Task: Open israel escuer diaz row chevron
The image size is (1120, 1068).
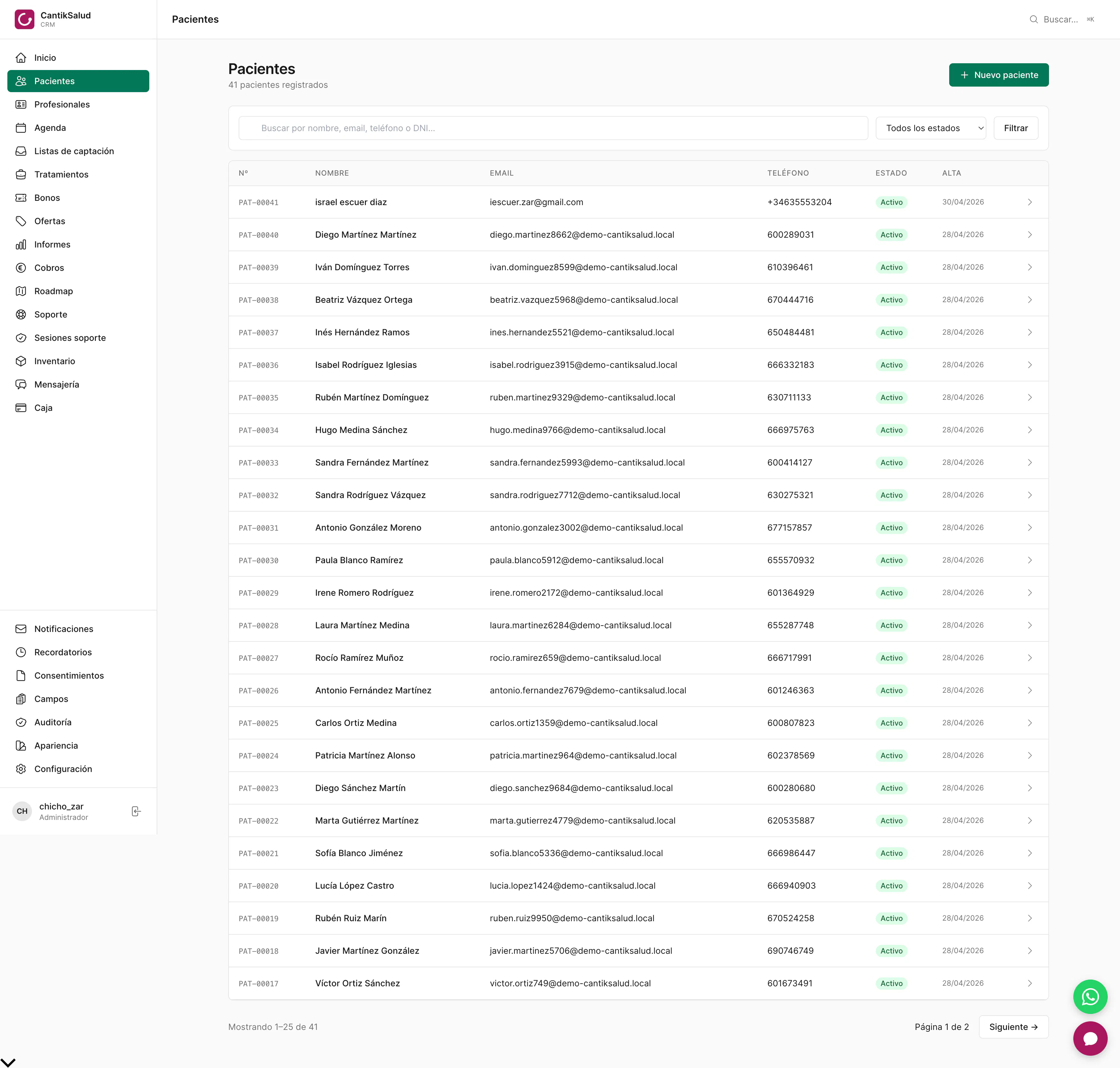Action: (x=1029, y=202)
